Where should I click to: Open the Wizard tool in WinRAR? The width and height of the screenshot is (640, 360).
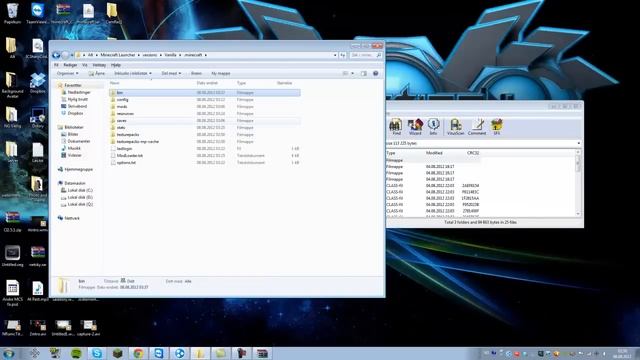coord(415,127)
